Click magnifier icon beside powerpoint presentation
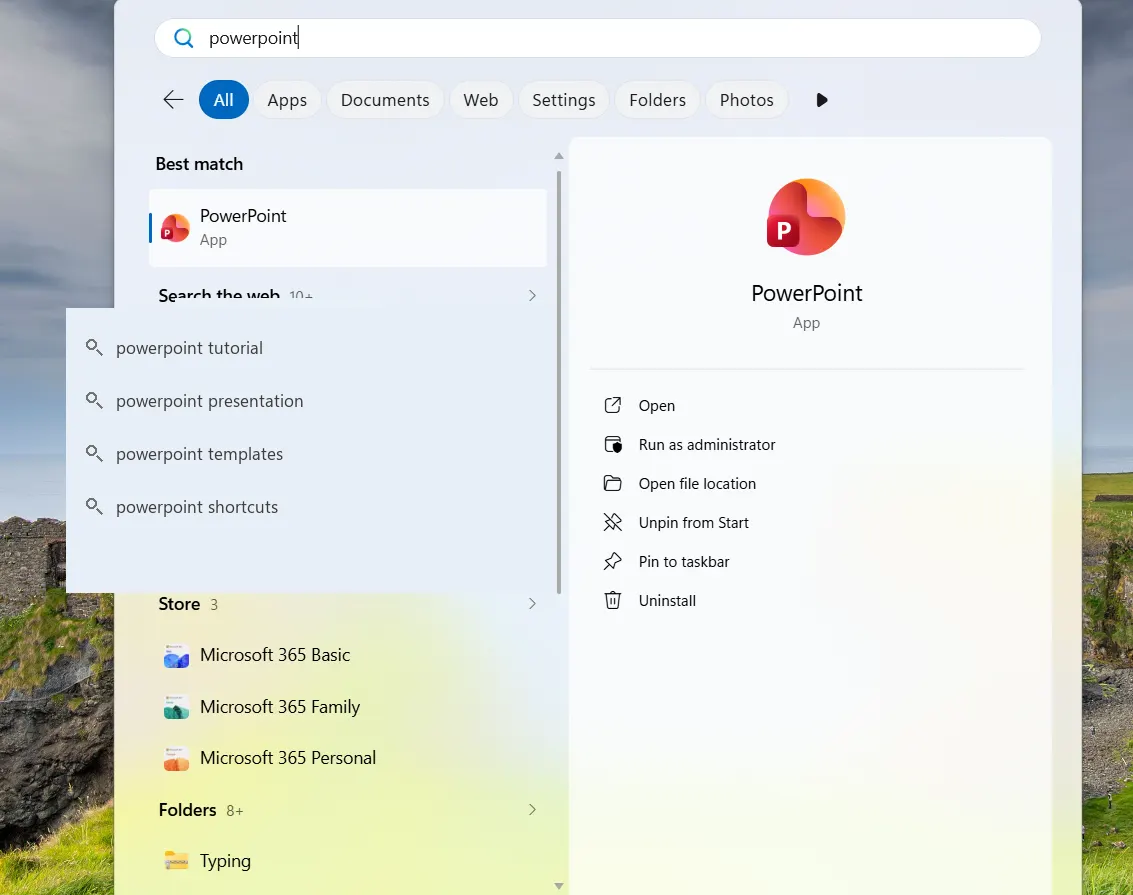 point(94,400)
